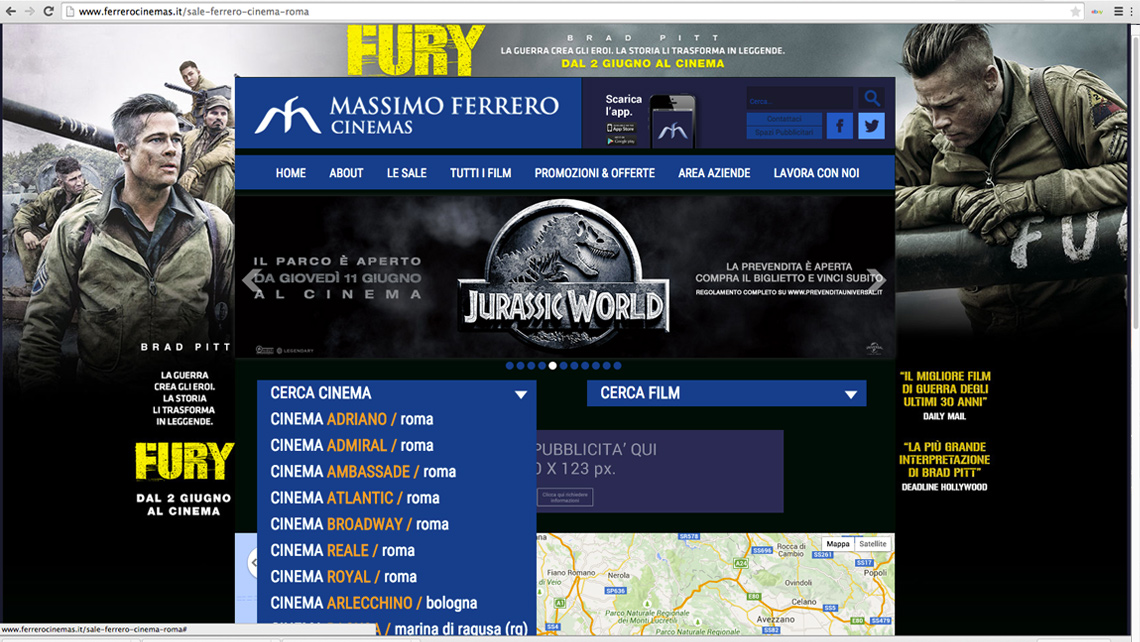Viewport: 1140px width, 642px height.
Task: Click the browser forward arrow
Action: pos(30,12)
